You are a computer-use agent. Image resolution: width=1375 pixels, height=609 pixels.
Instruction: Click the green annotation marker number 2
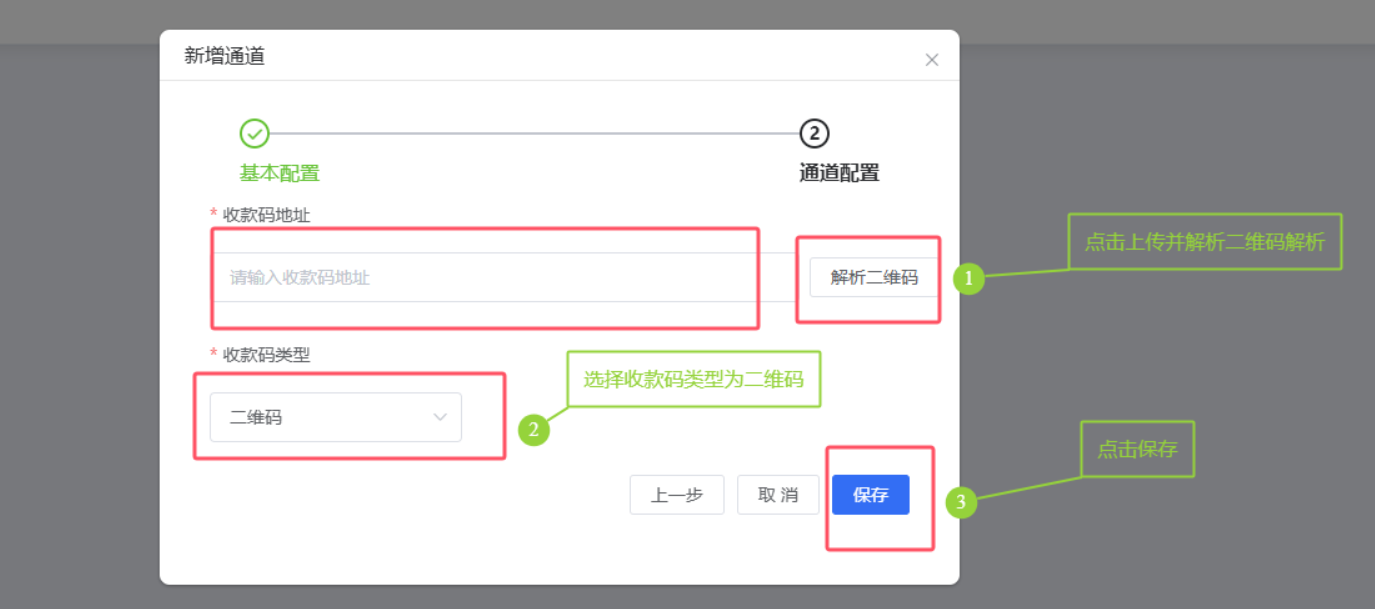tap(534, 430)
